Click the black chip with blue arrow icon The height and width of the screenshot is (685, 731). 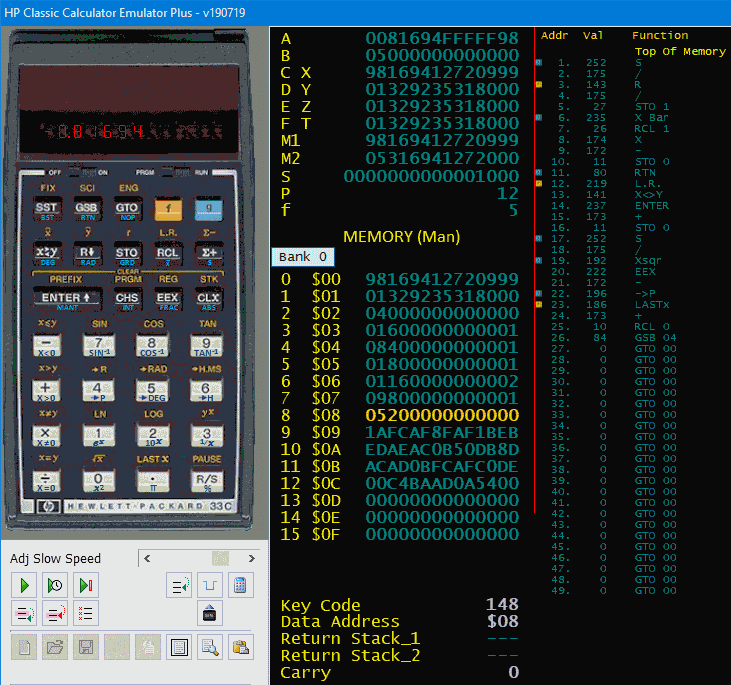210,613
